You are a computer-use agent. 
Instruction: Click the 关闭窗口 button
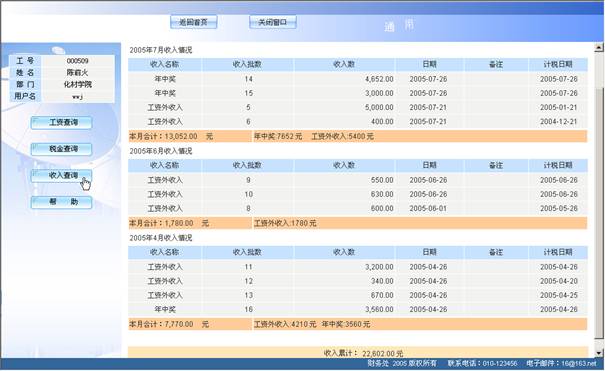[x=273, y=22]
